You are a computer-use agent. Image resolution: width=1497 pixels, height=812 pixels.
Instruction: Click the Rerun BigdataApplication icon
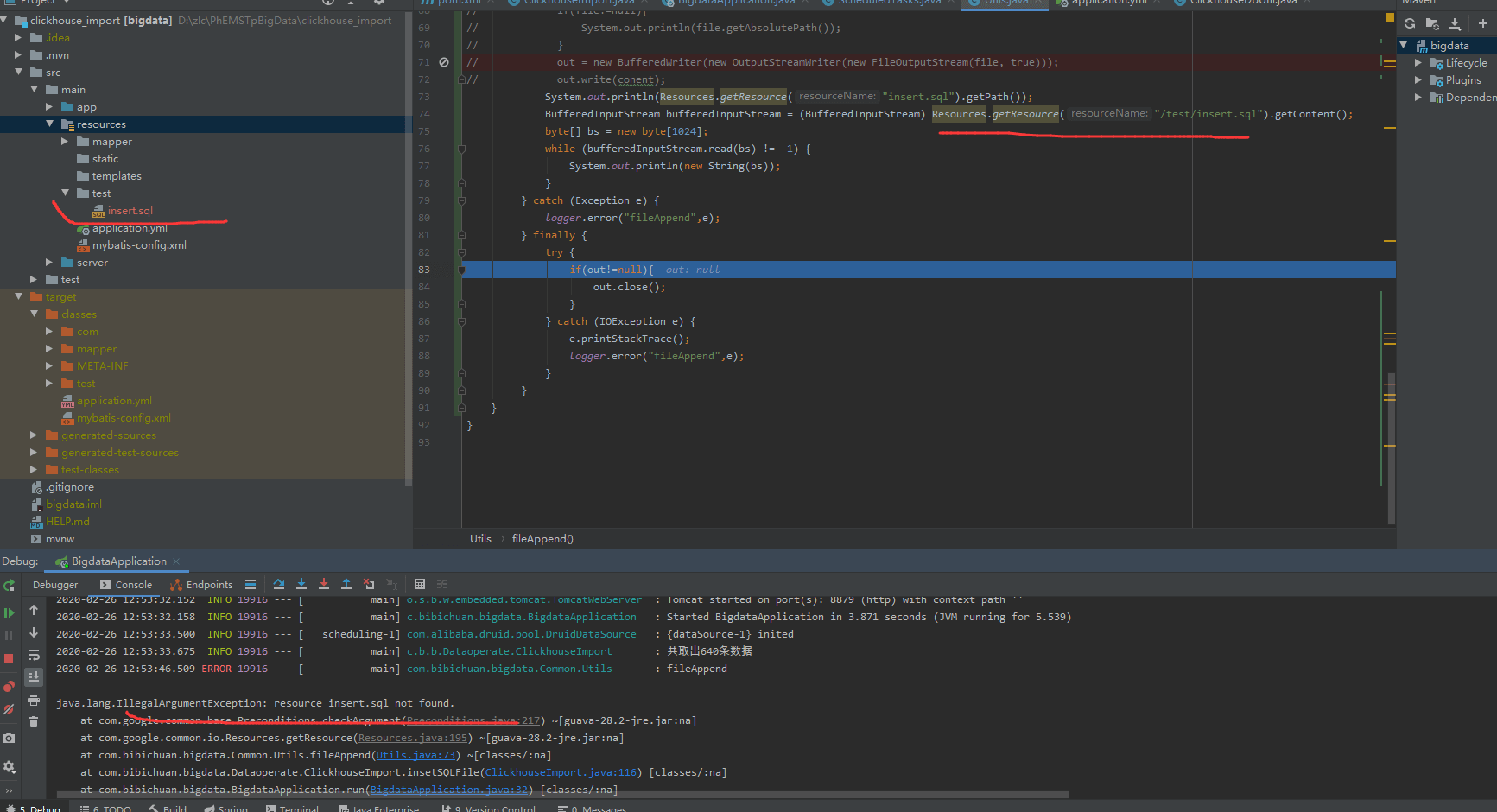click(x=9, y=586)
